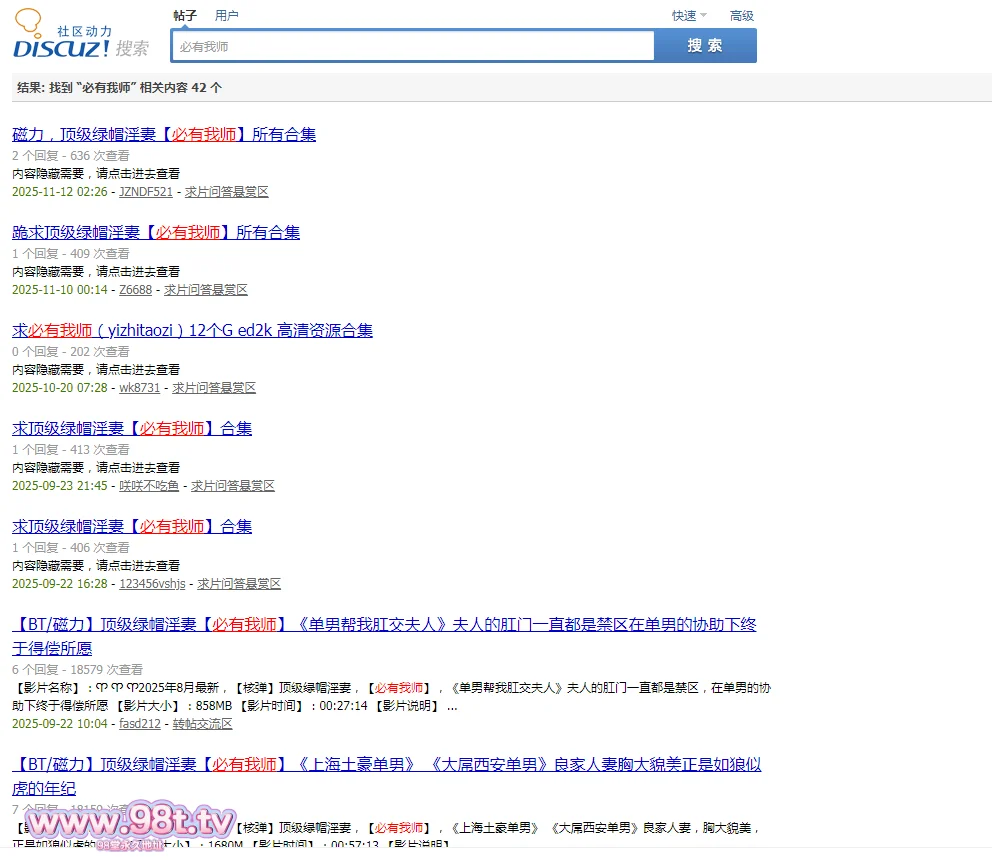Open author 咪咪不吃鱼's profile
The width and height of the screenshot is (992, 860).
[x=149, y=486]
